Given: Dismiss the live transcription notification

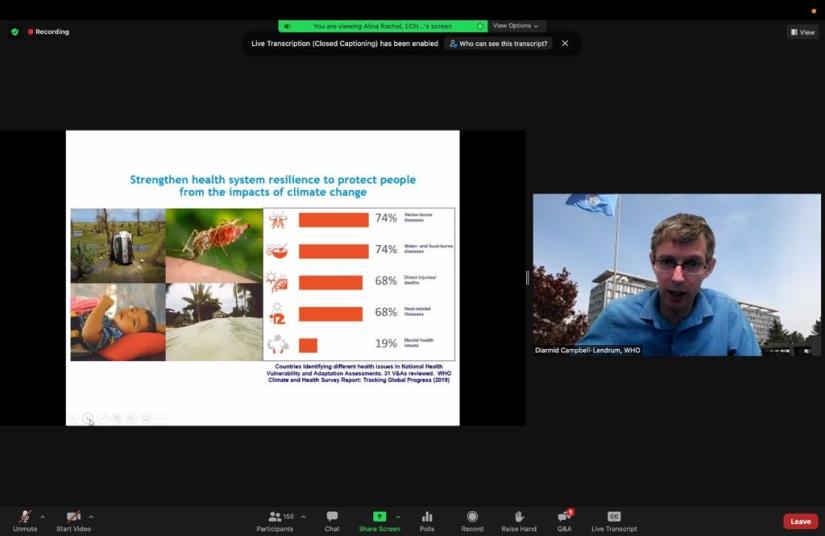Looking at the screenshot, I should click(565, 44).
